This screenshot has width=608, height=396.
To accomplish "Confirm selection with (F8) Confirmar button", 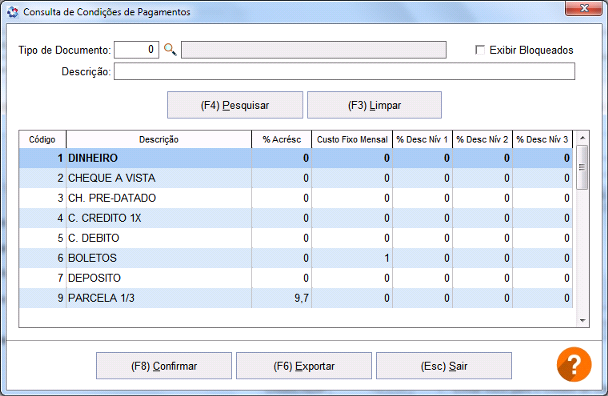I will 164,366.
